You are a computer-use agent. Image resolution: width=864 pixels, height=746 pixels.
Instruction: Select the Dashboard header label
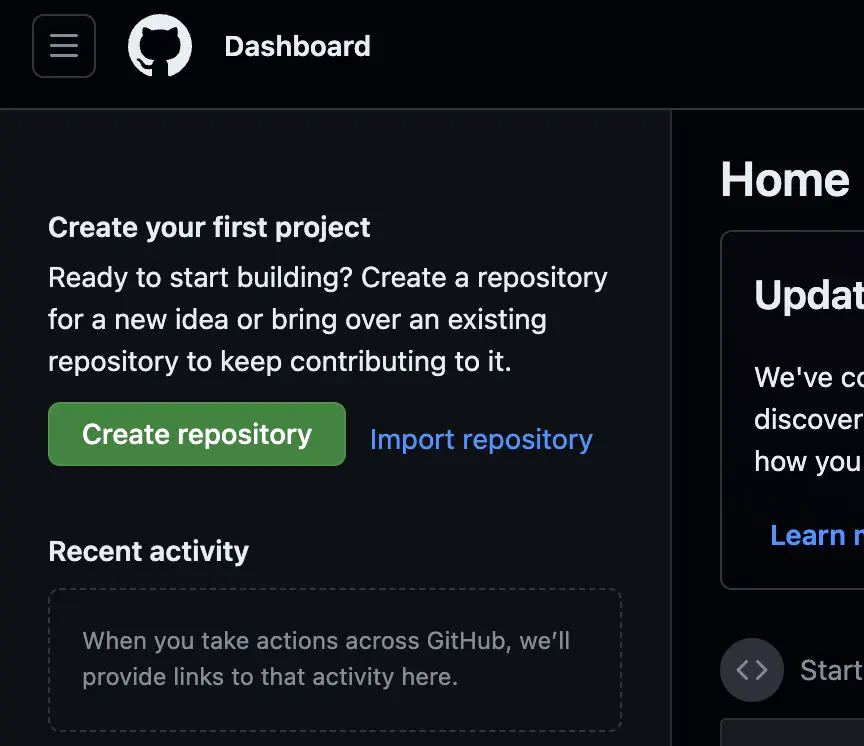pos(297,46)
